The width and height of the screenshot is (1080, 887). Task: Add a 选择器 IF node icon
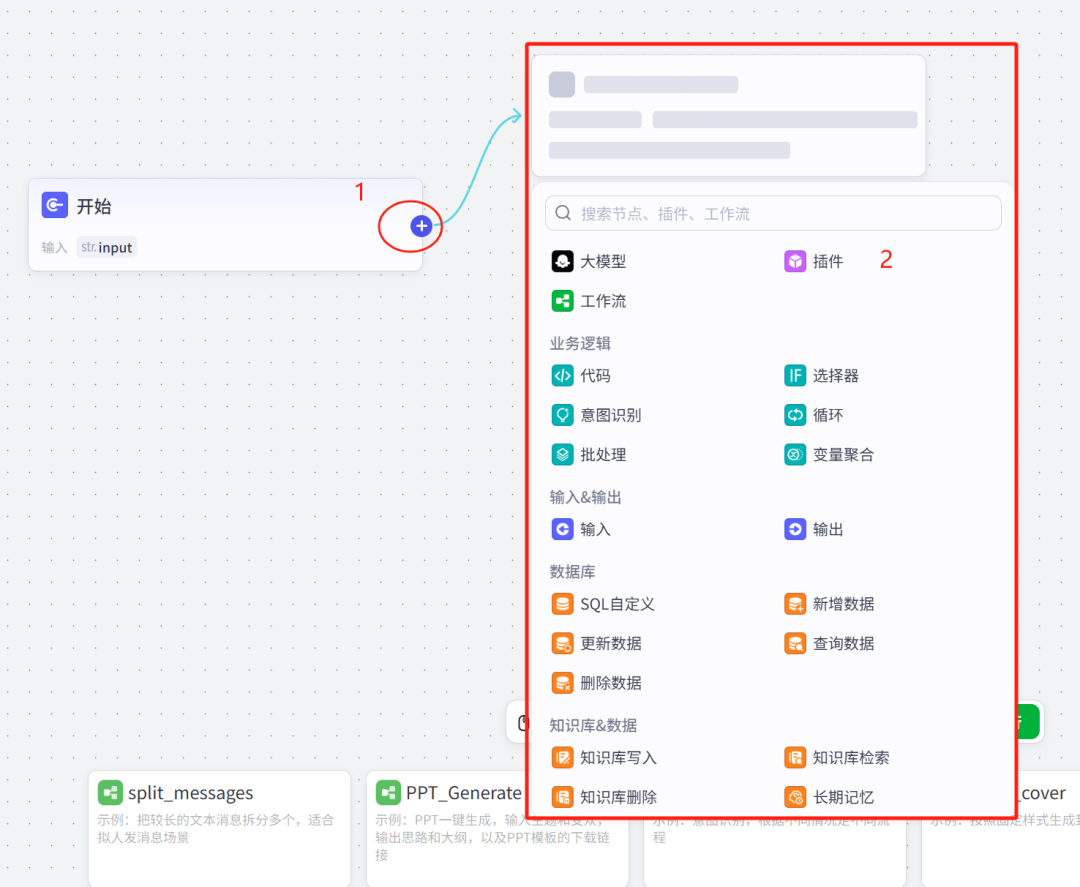795,375
